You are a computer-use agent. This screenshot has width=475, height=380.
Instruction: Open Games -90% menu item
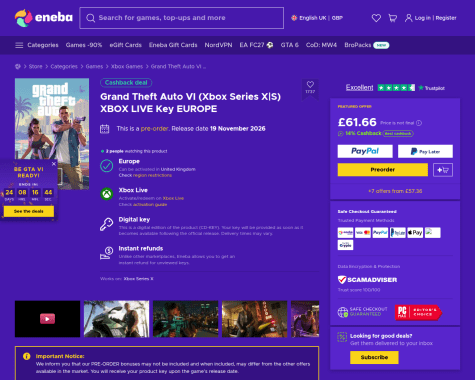(84, 45)
